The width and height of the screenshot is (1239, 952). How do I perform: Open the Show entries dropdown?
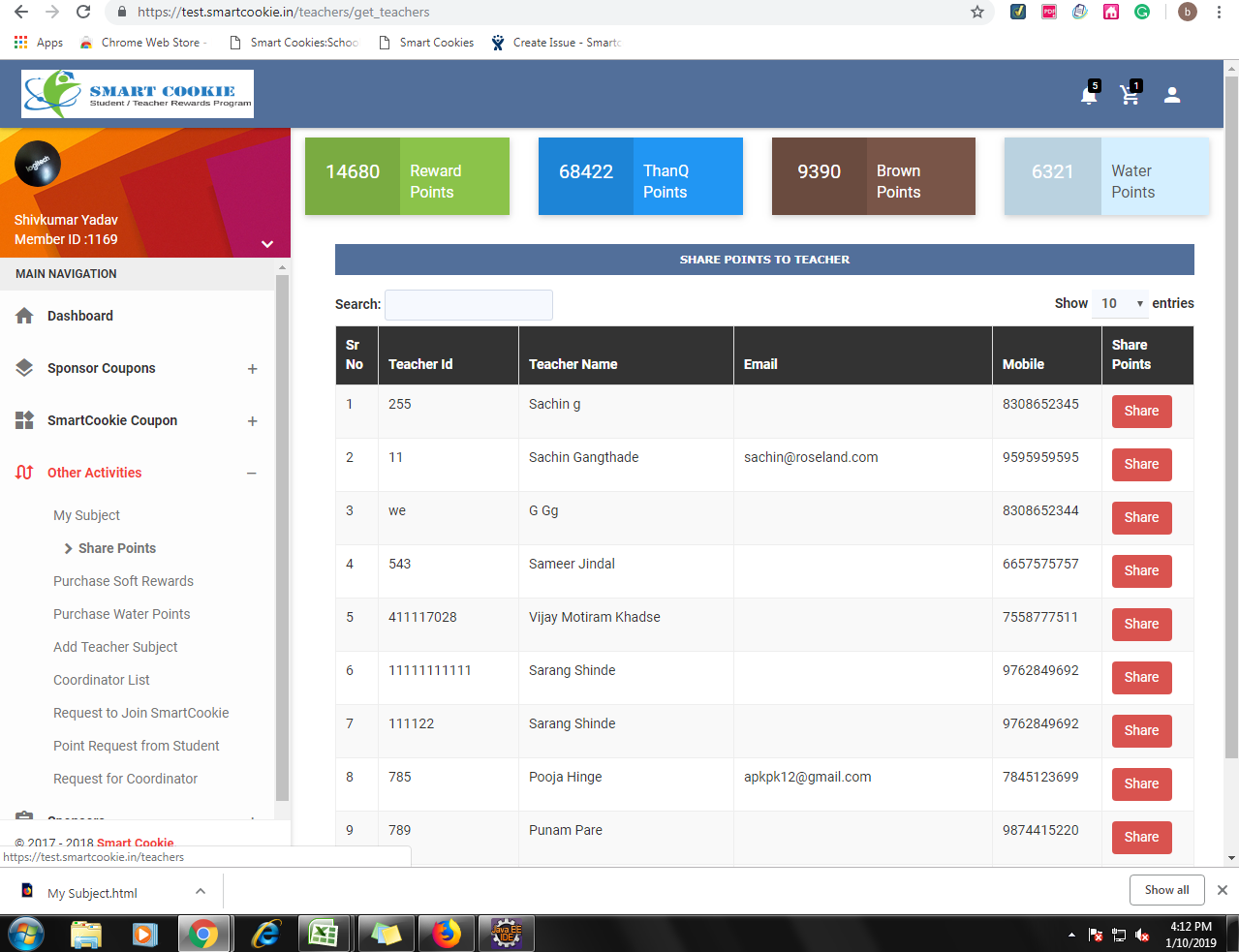1120,304
